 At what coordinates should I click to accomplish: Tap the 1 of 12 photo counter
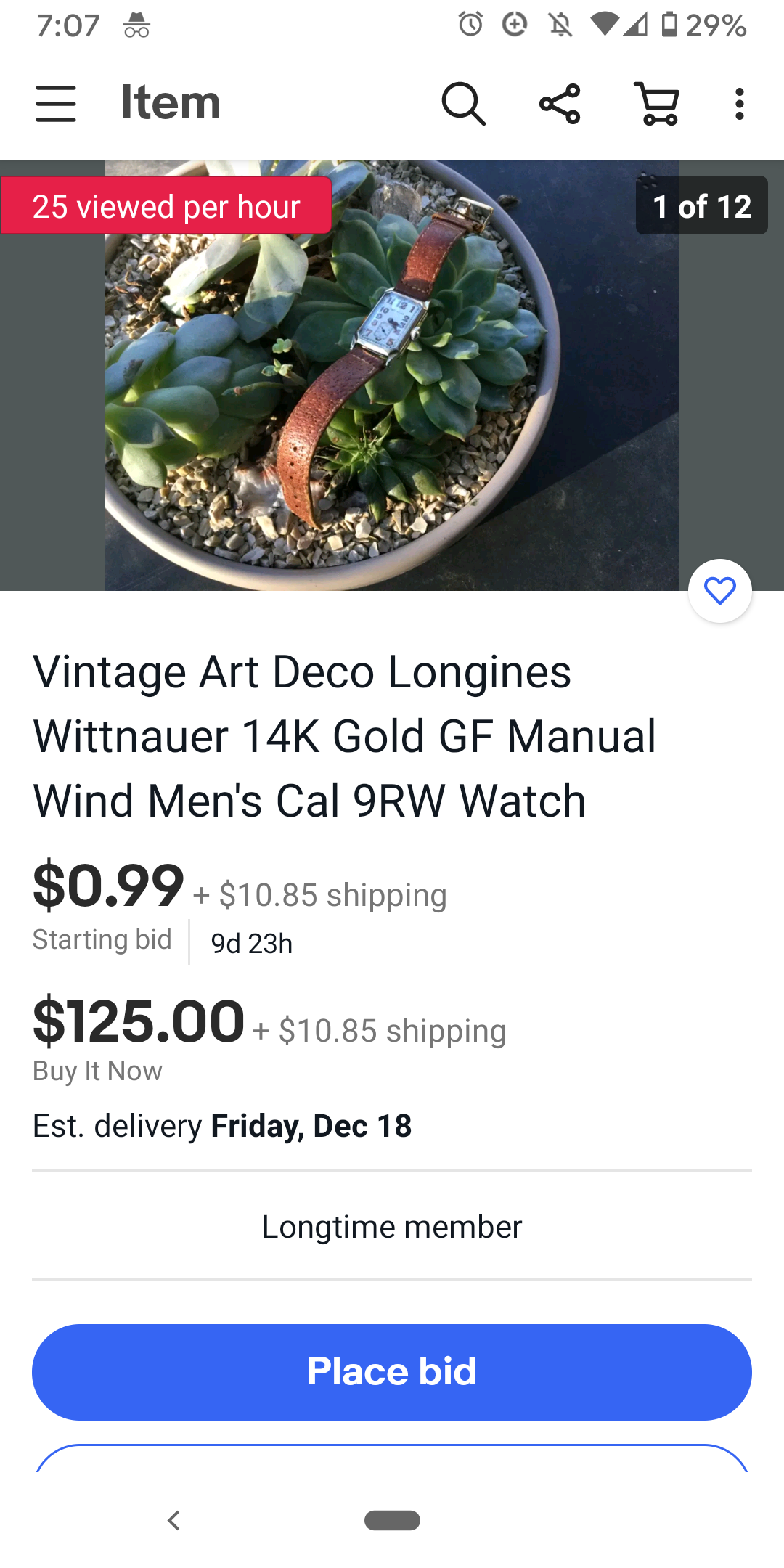pos(701,206)
